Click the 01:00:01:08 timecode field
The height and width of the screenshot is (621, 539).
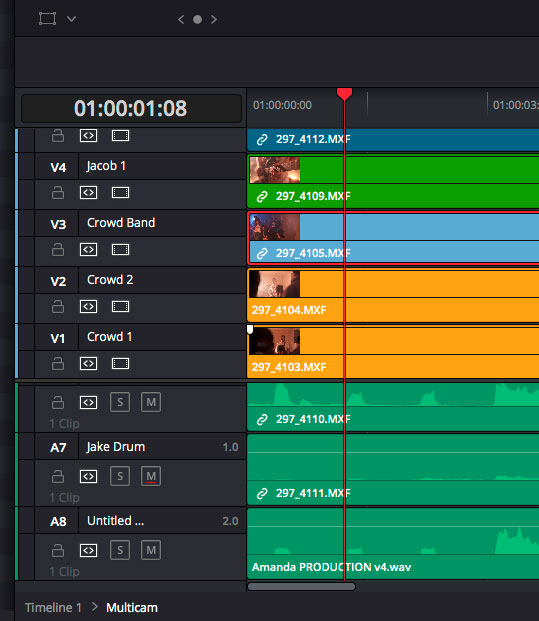(131, 108)
